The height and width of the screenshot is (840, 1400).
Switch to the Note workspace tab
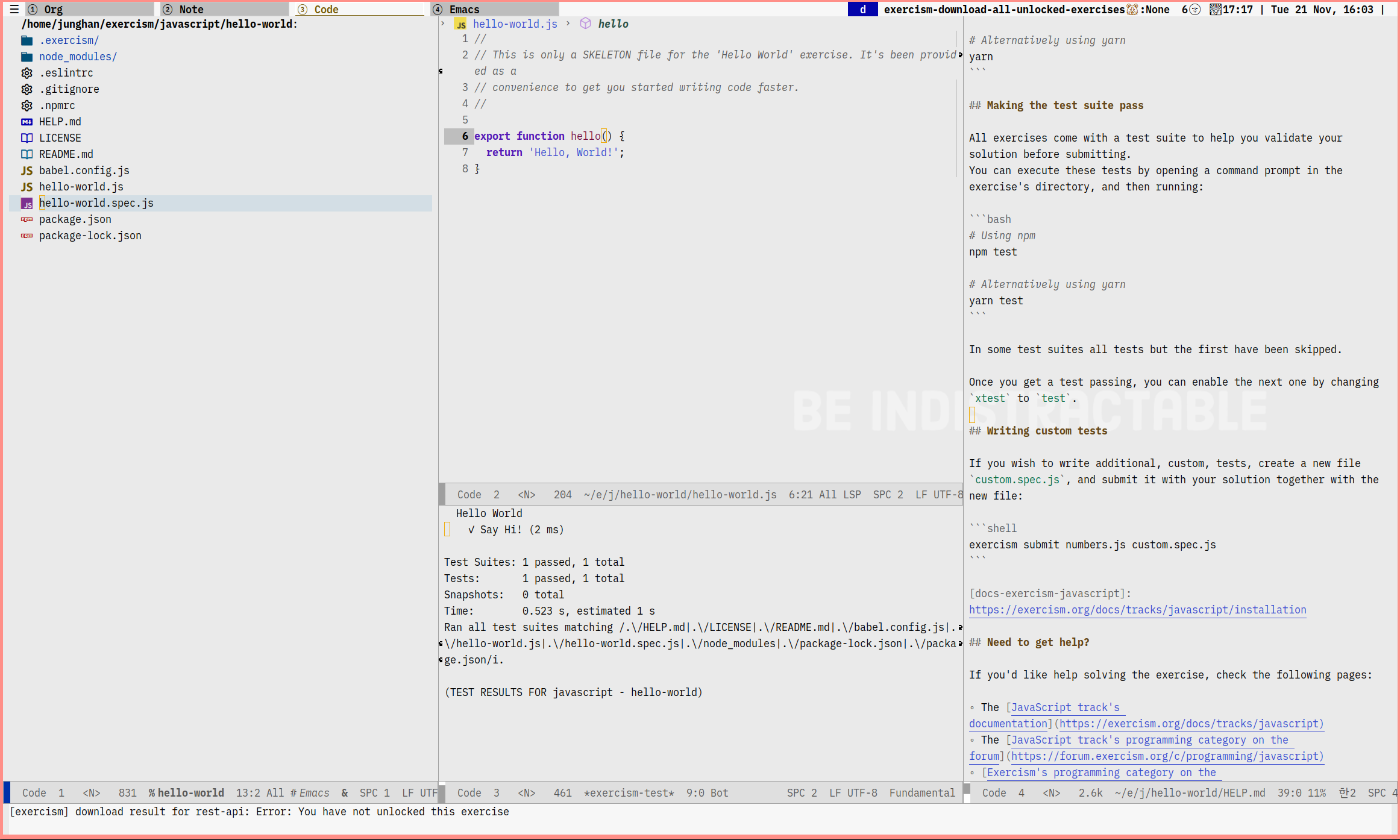point(225,9)
